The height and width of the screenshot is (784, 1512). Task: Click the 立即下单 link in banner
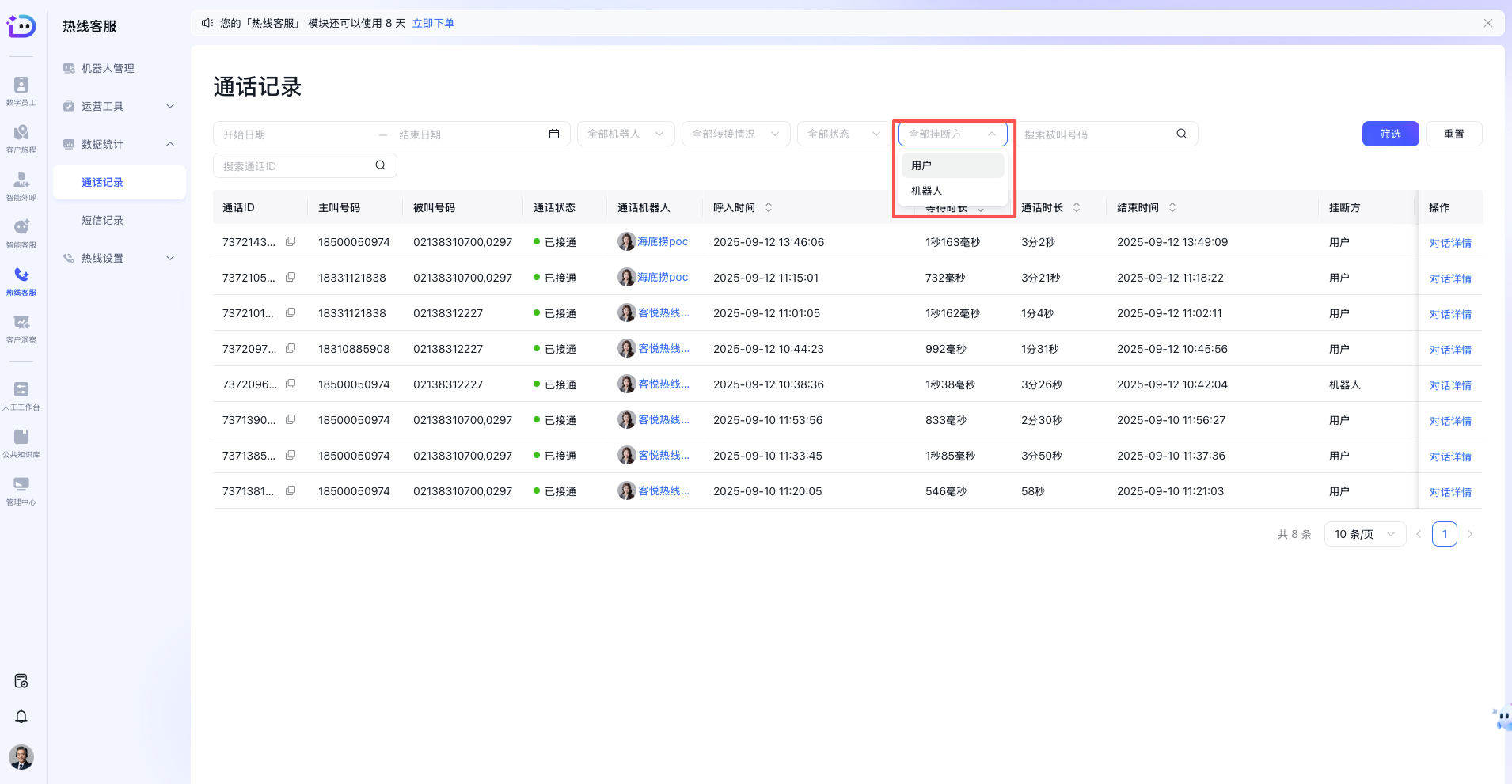[433, 23]
